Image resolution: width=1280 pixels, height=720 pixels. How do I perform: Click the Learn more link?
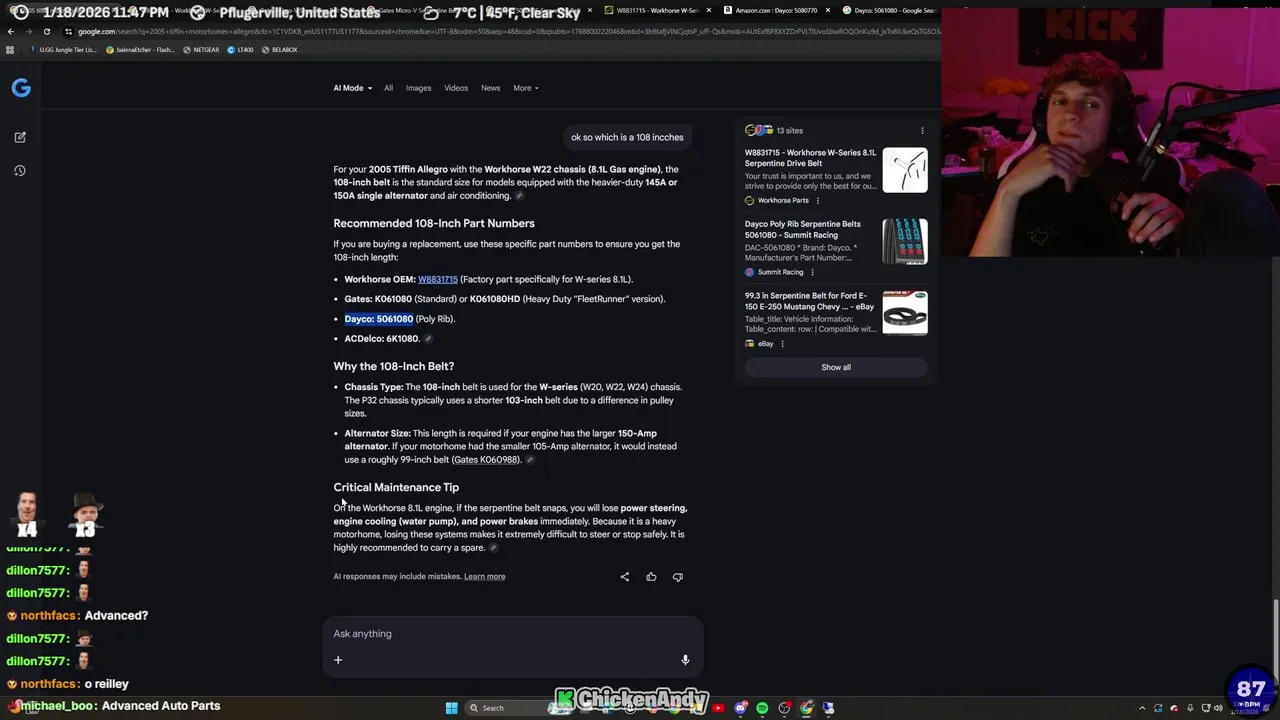(x=484, y=576)
